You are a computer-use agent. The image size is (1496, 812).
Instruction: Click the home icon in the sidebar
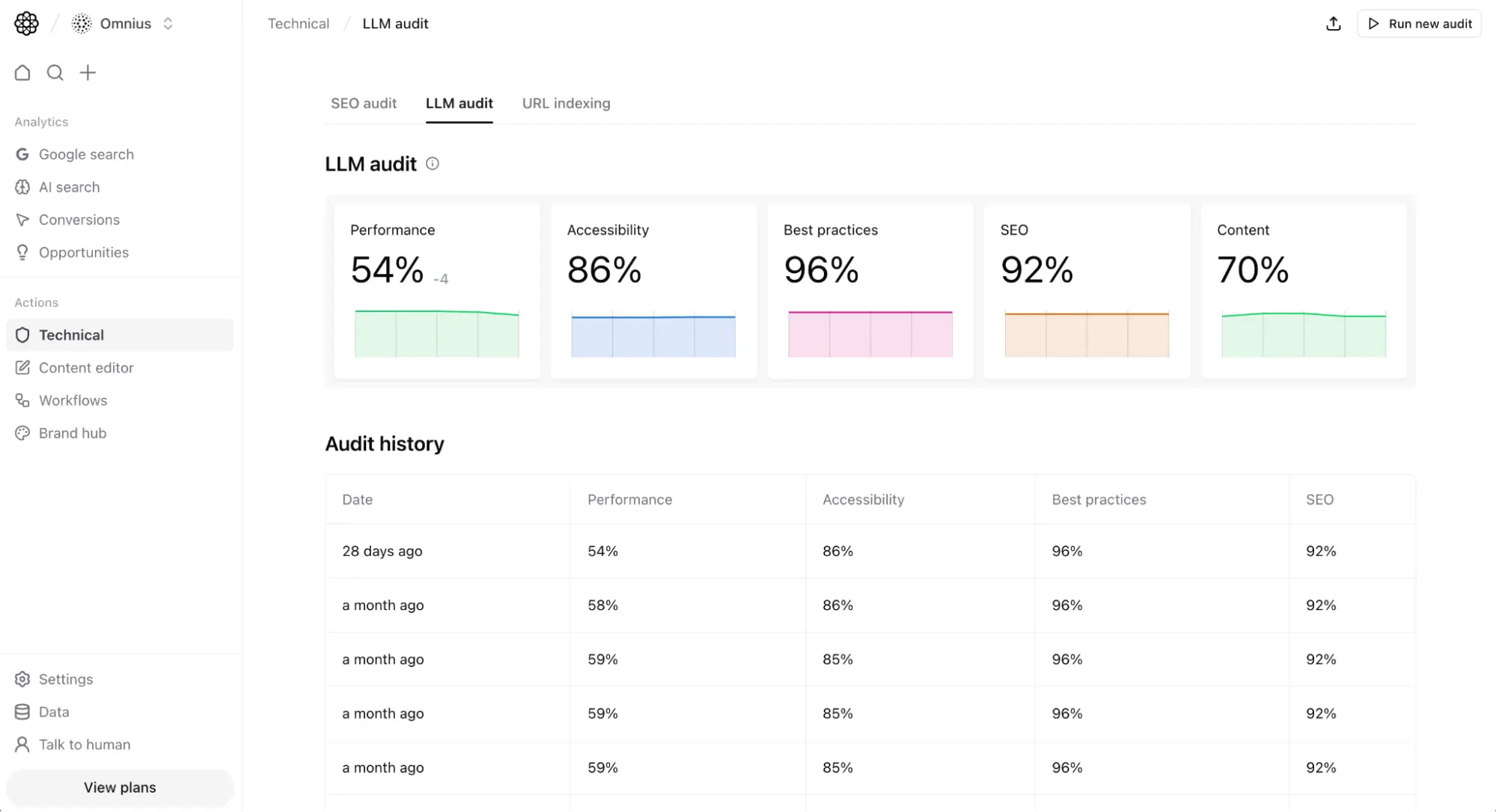[x=22, y=73]
